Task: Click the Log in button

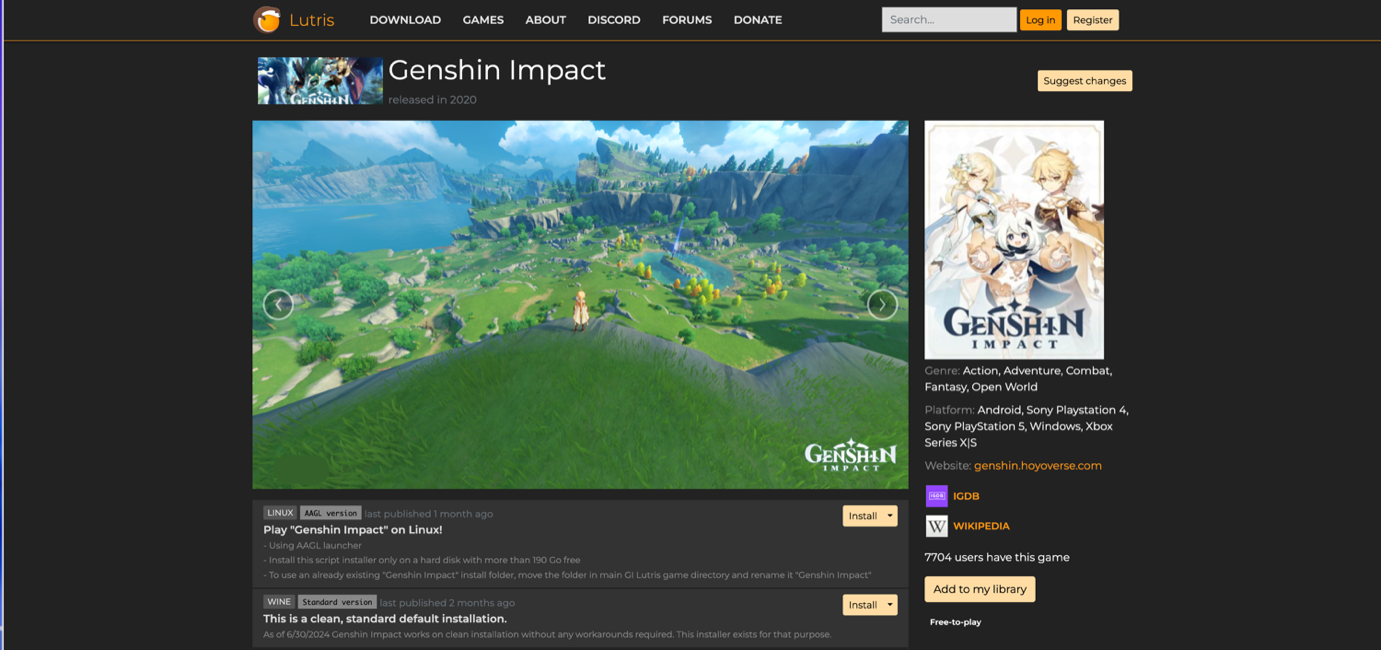Action: point(1040,20)
